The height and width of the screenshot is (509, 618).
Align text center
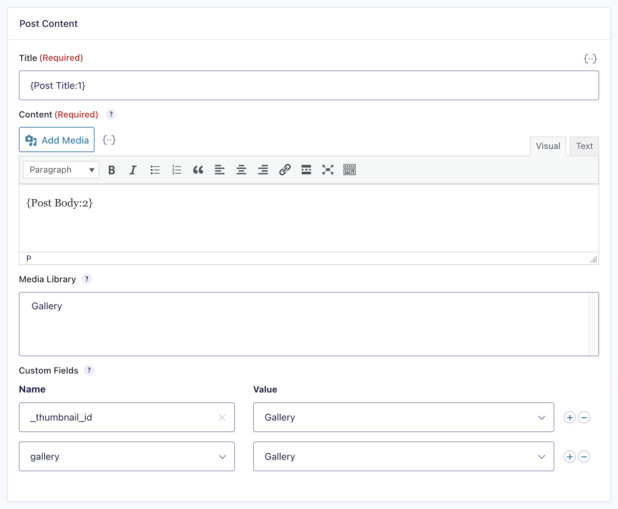pyautogui.click(x=241, y=170)
